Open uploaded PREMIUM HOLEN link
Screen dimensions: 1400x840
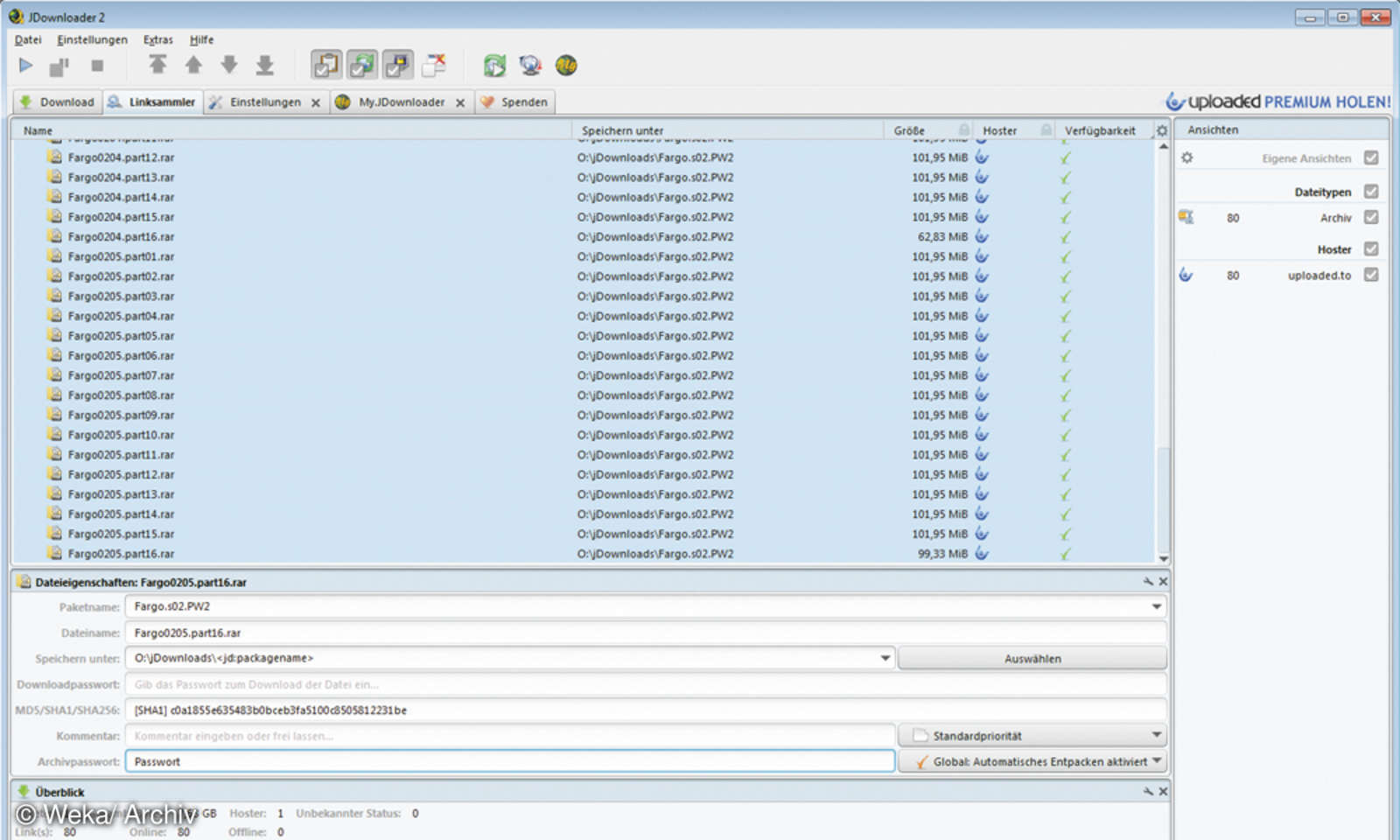tap(1280, 101)
